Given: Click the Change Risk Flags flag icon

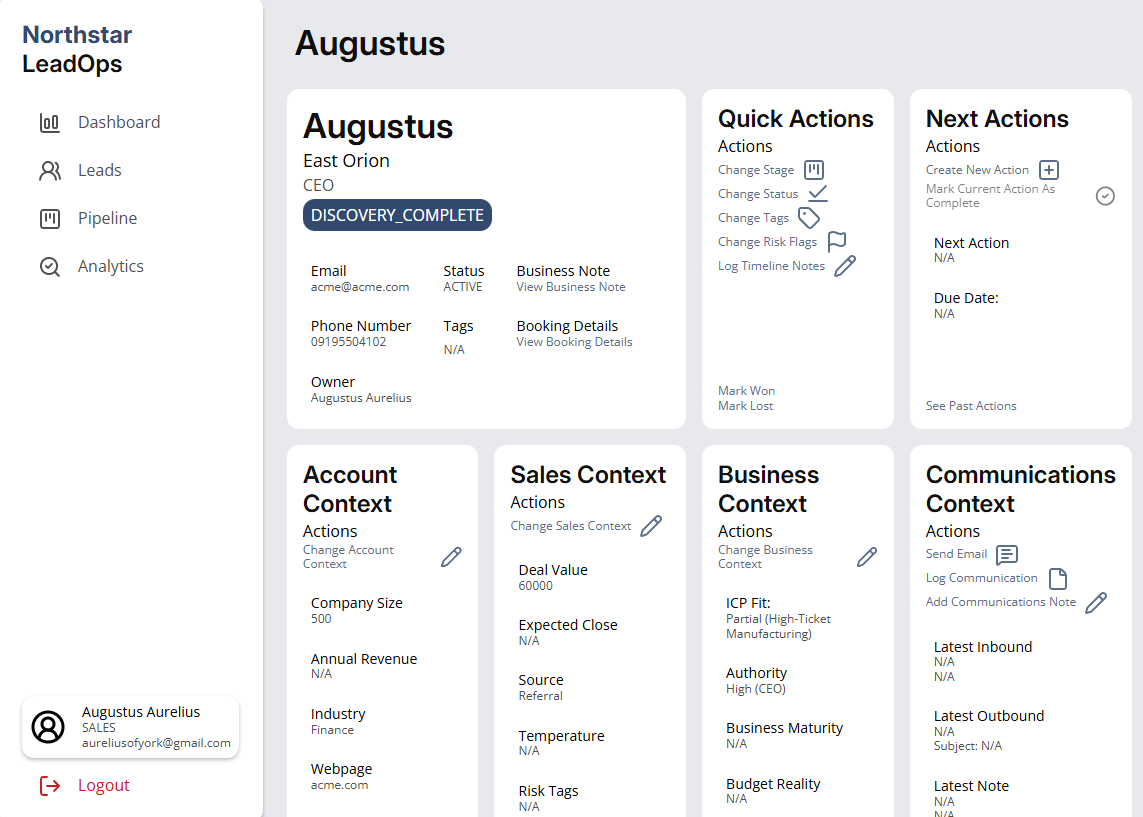Looking at the screenshot, I should [x=837, y=242].
